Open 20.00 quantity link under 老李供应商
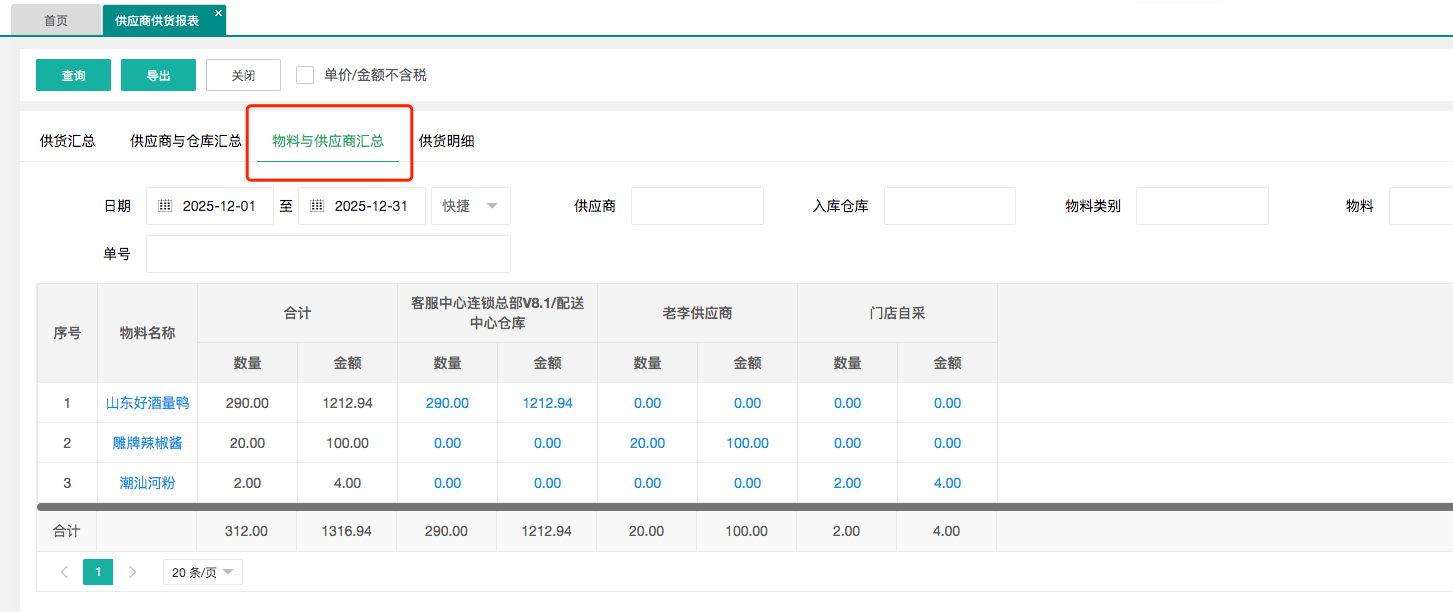Screen dimensions: 1453x612 [647, 443]
